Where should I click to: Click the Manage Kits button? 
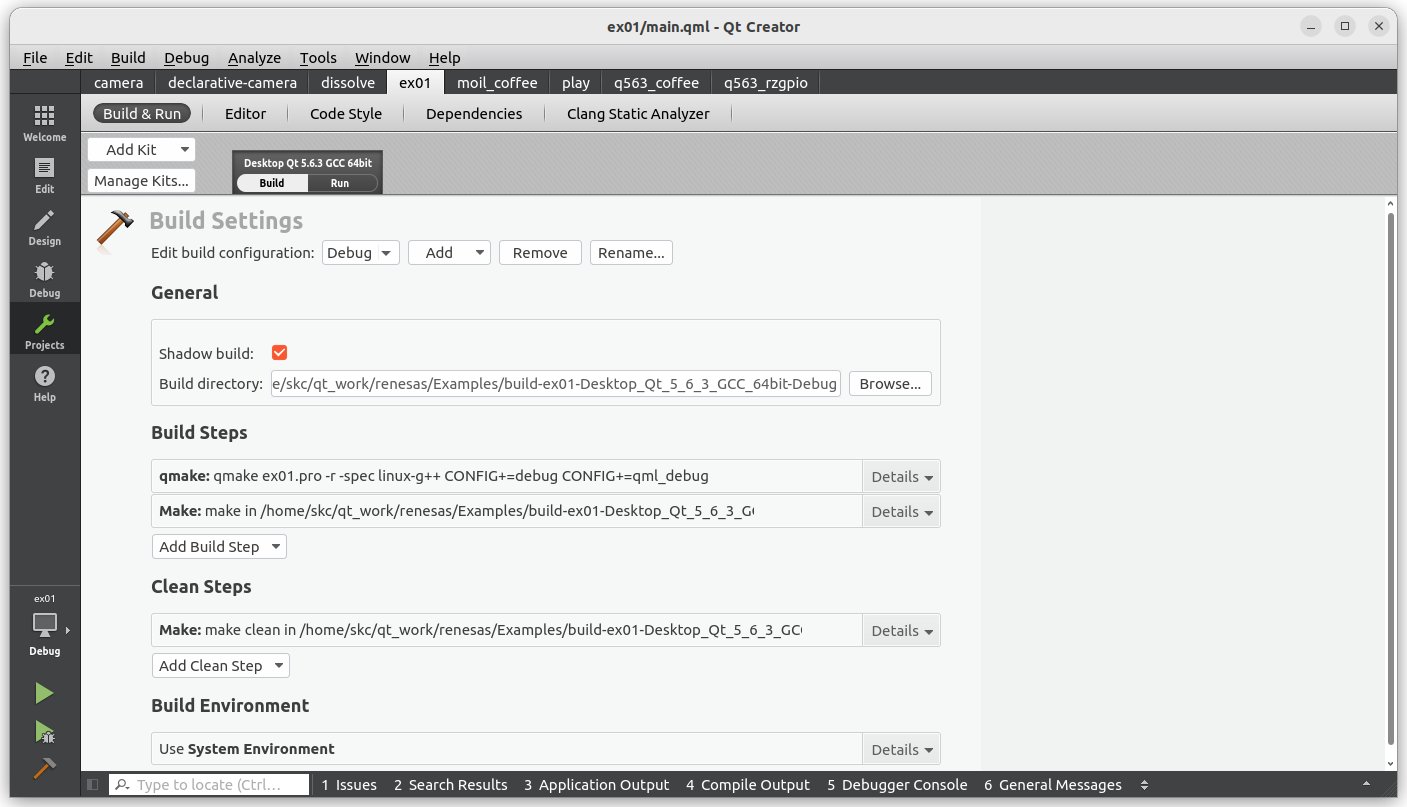(140, 180)
